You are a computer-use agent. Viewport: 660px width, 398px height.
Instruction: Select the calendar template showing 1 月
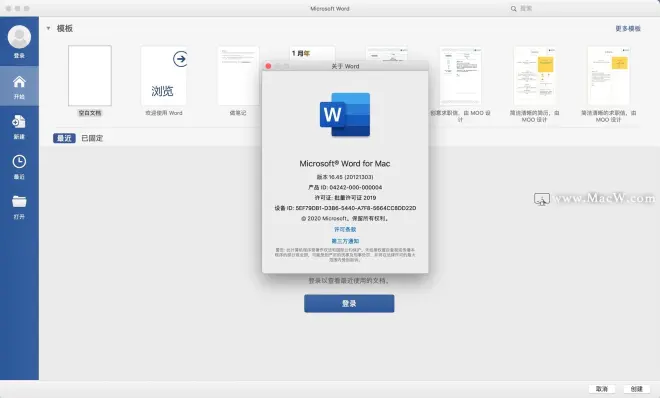[x=312, y=53]
